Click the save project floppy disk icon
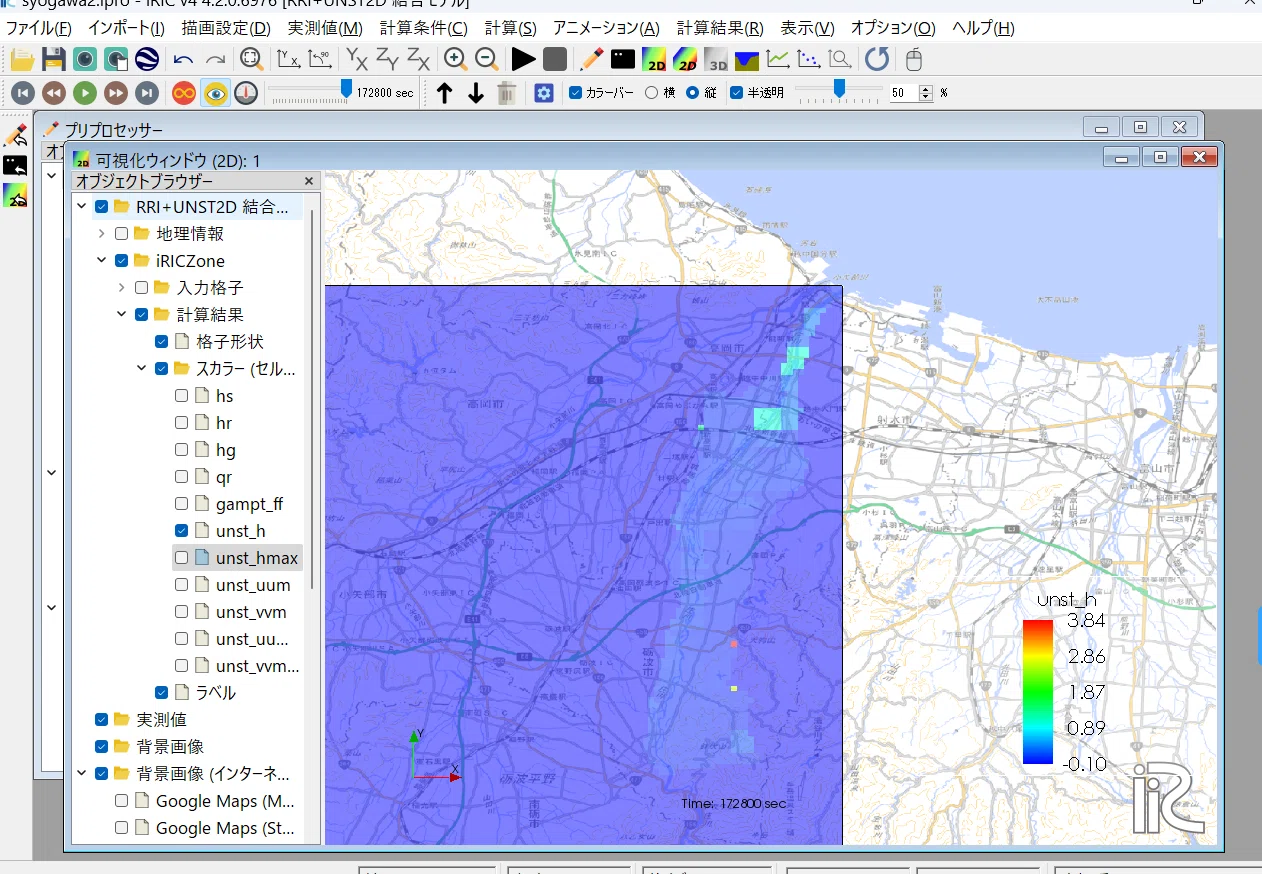This screenshot has width=1262, height=874. tap(54, 60)
